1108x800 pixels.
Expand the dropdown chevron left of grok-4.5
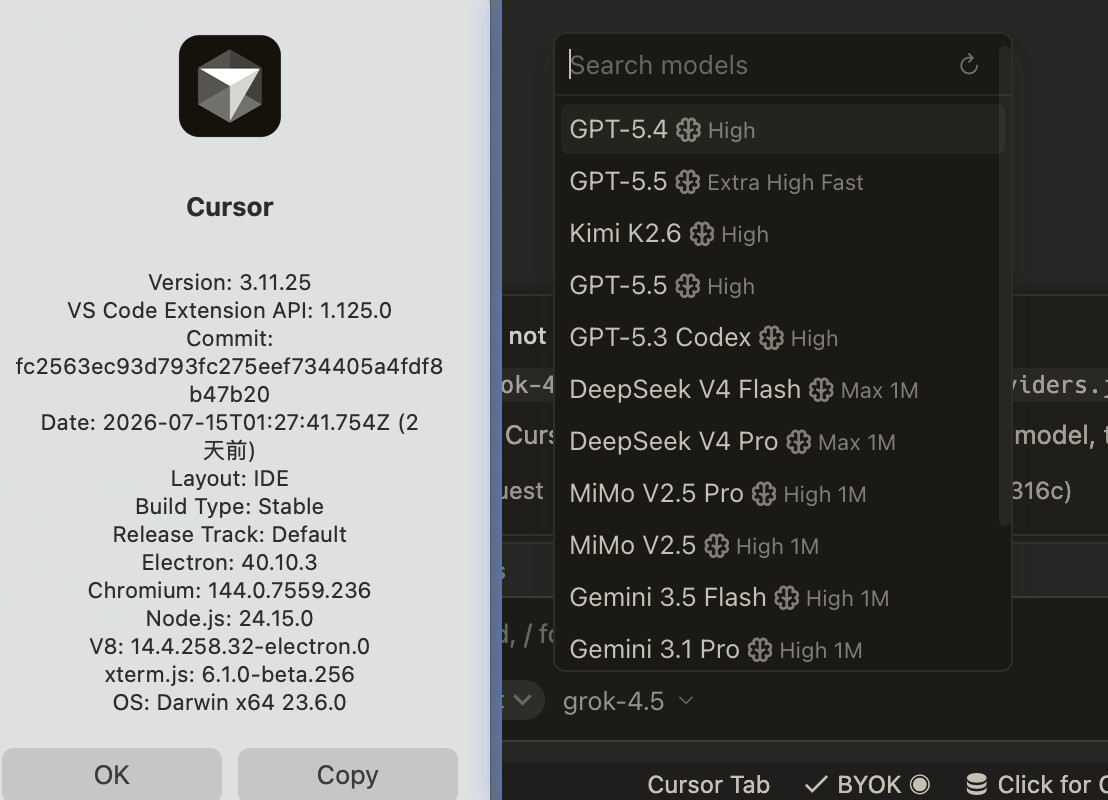pos(523,700)
